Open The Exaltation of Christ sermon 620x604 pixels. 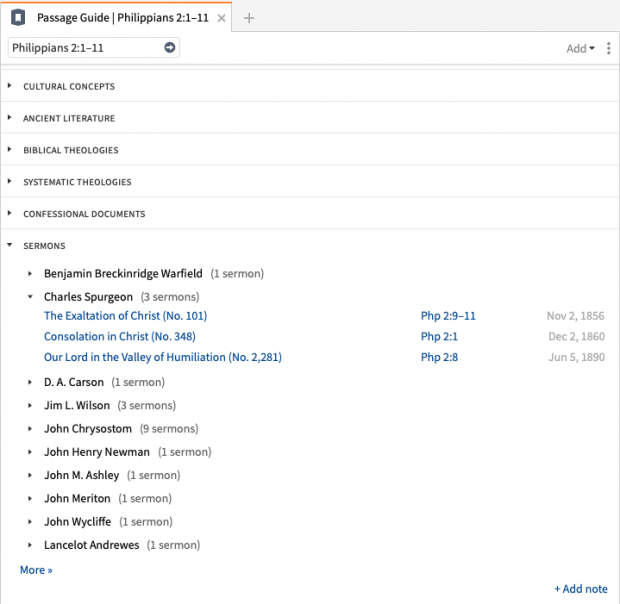(x=125, y=316)
